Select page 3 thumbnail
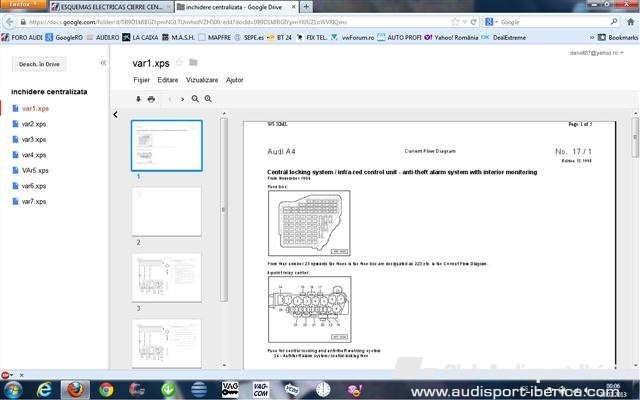 pyautogui.click(x=167, y=278)
